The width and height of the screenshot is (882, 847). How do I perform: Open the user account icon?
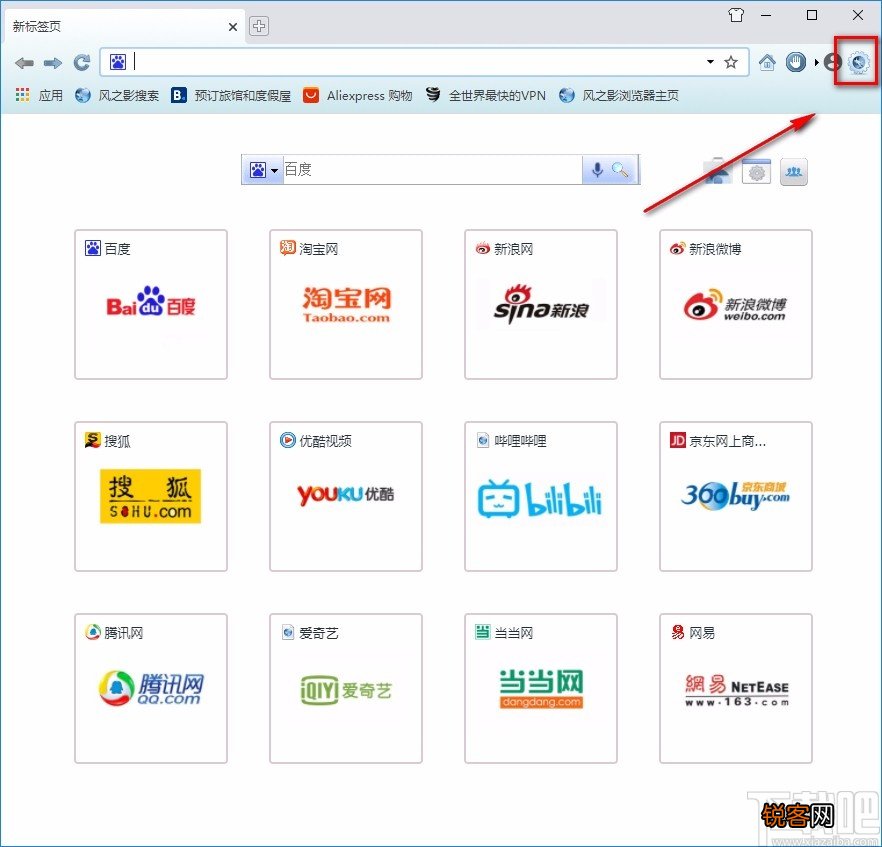tap(832, 62)
